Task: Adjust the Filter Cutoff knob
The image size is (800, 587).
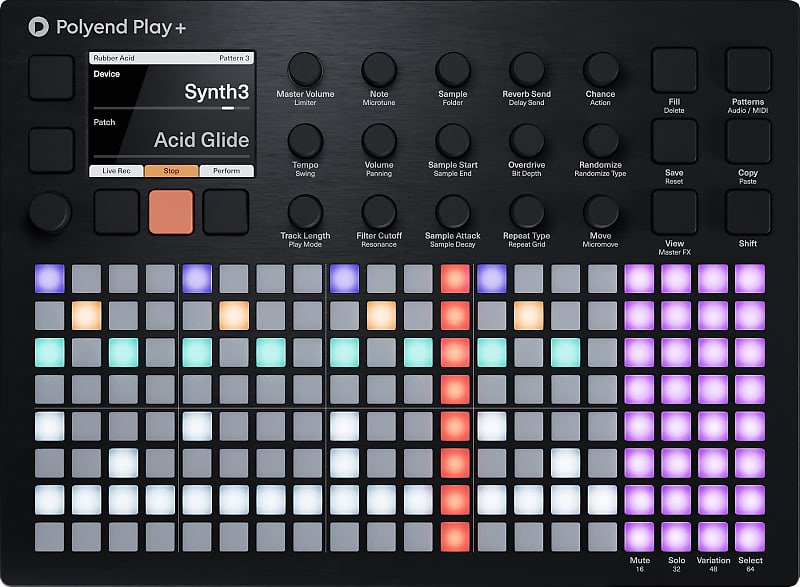Action: coord(379,210)
